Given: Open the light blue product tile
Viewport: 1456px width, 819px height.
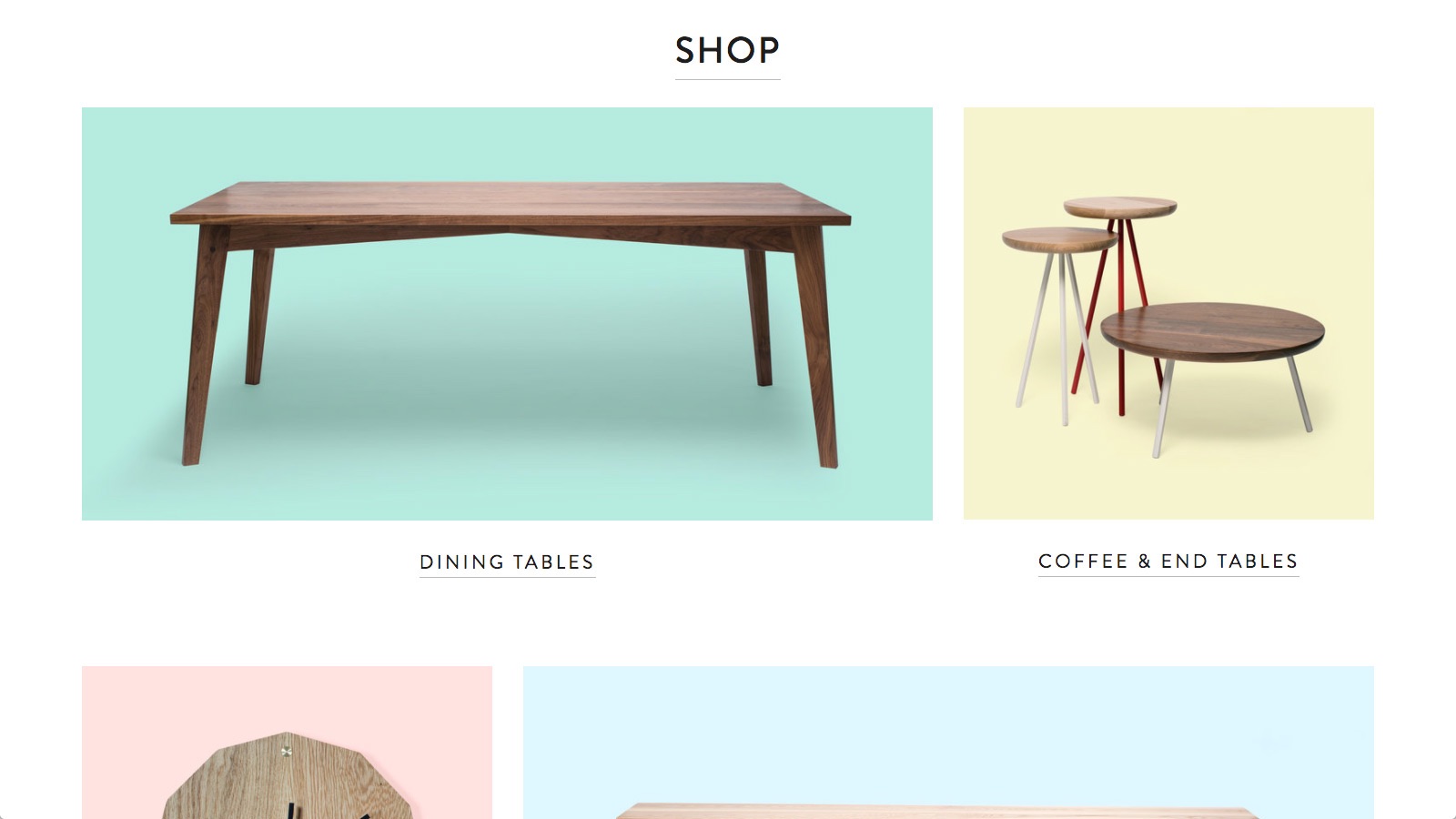Looking at the screenshot, I should pos(948,743).
